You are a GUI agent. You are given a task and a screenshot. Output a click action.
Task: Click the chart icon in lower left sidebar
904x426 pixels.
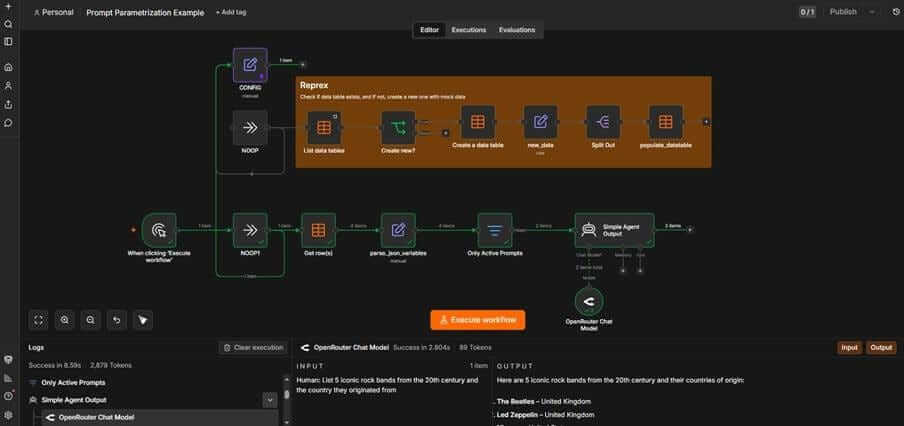pyautogui.click(x=8, y=378)
